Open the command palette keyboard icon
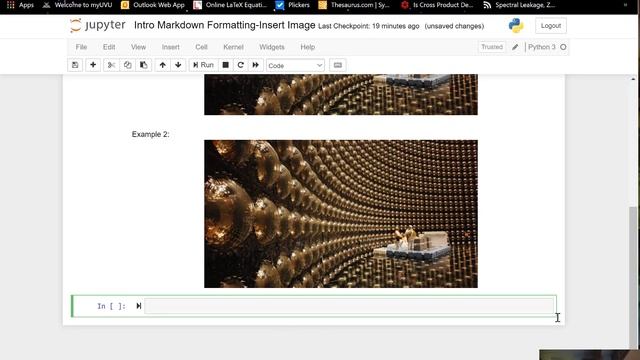640x360 pixels. [338, 65]
